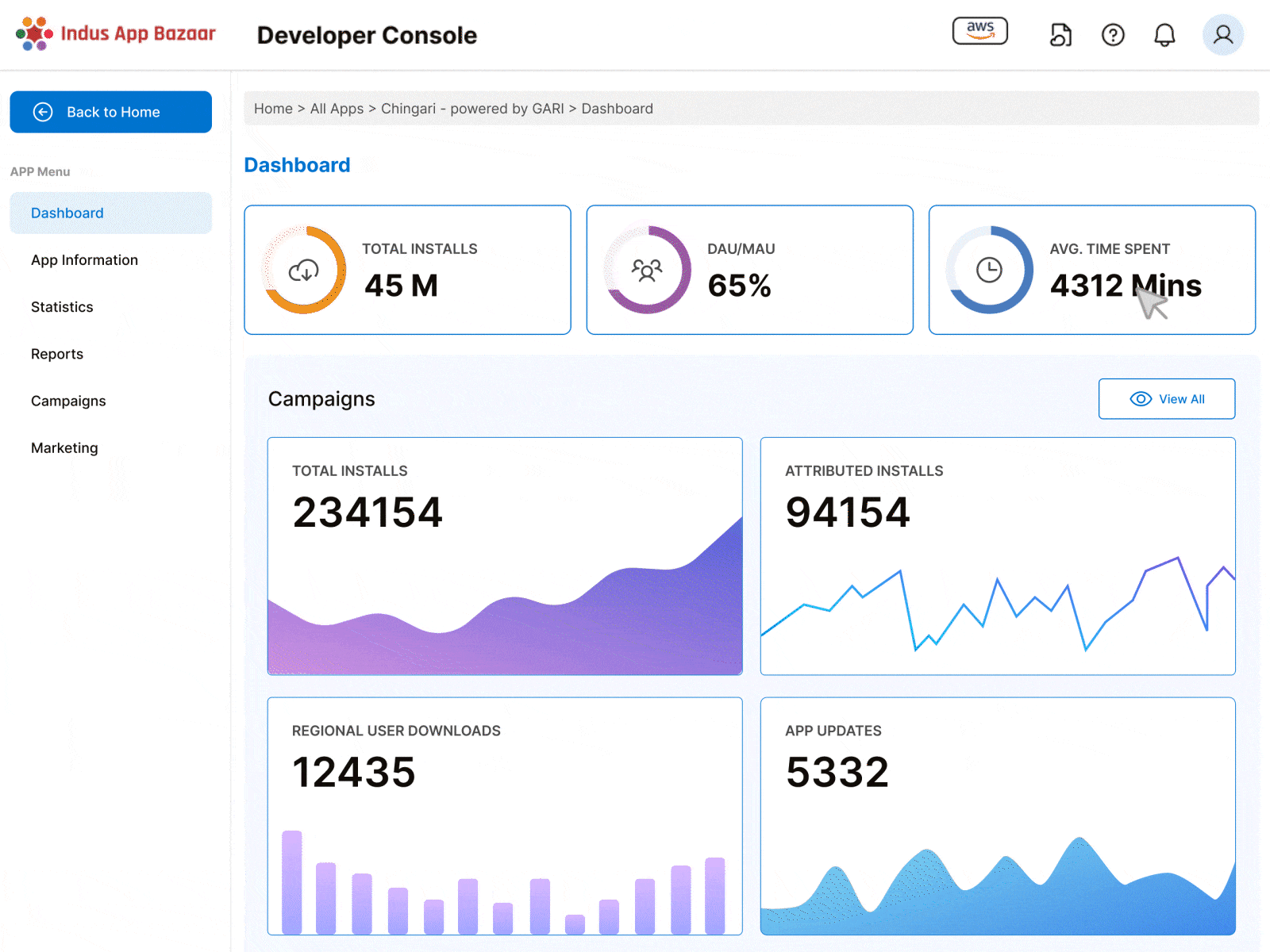Open App Information menu item
This screenshot has height=952, width=1270.
(x=84, y=260)
